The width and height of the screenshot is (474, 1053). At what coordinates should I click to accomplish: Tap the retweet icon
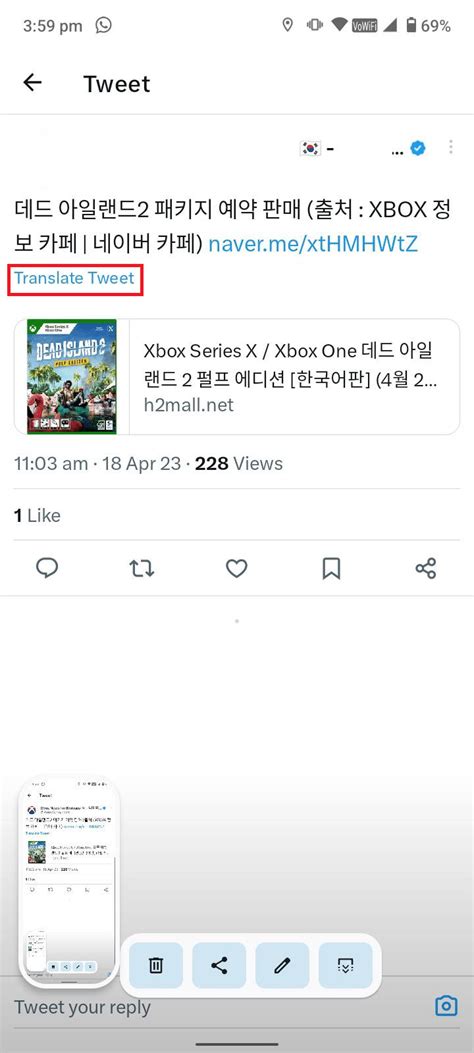(x=142, y=569)
